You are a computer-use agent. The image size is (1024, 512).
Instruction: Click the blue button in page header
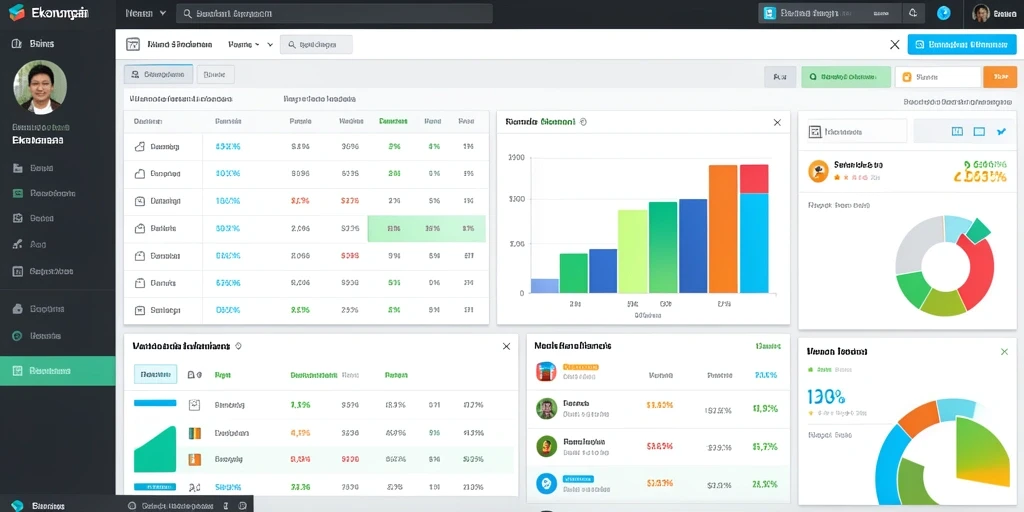coord(962,44)
